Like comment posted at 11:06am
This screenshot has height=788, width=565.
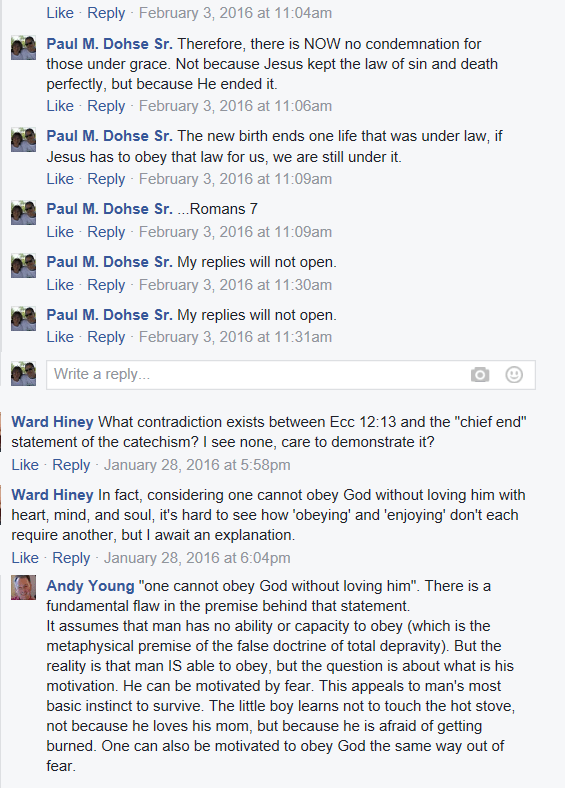click(60, 106)
